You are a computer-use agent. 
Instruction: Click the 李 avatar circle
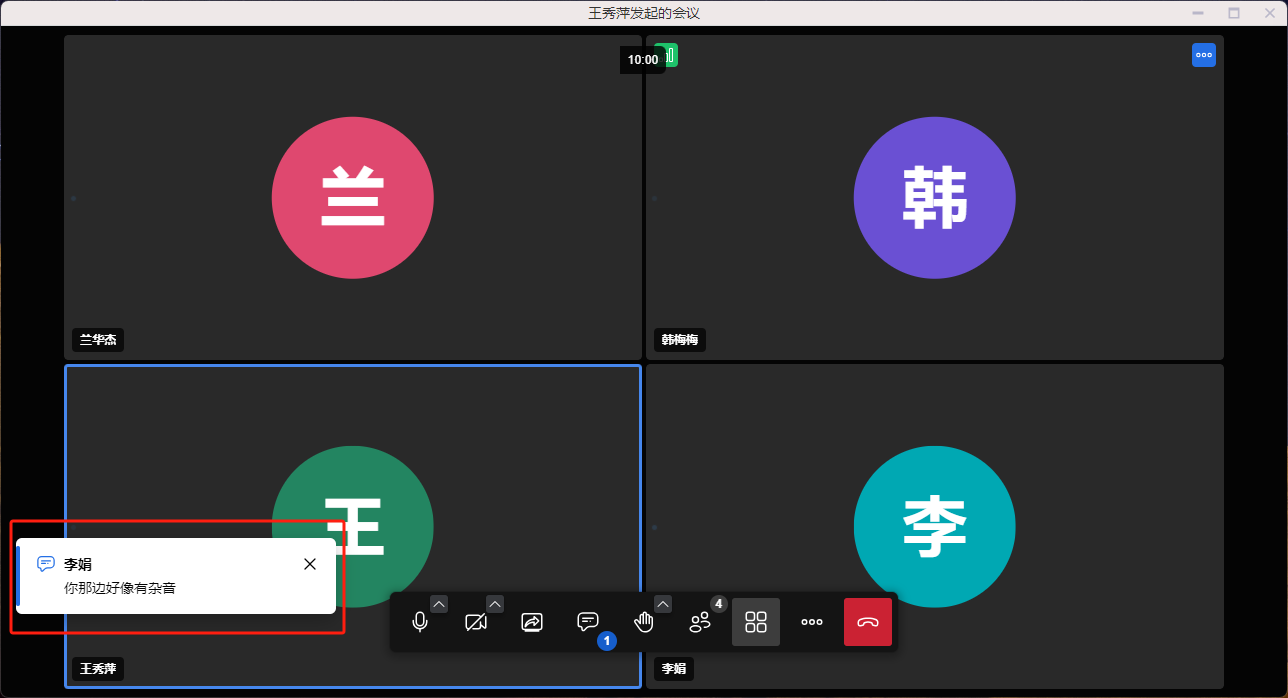point(934,527)
